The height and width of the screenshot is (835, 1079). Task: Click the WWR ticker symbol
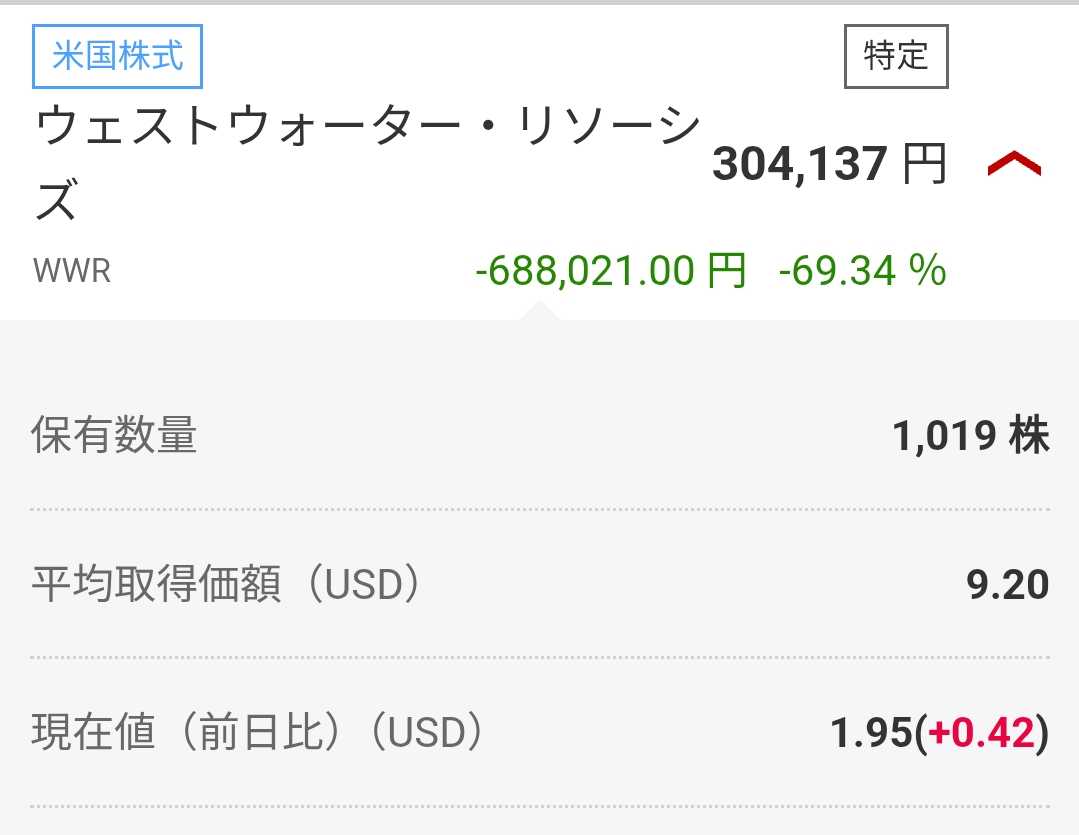(x=72, y=271)
